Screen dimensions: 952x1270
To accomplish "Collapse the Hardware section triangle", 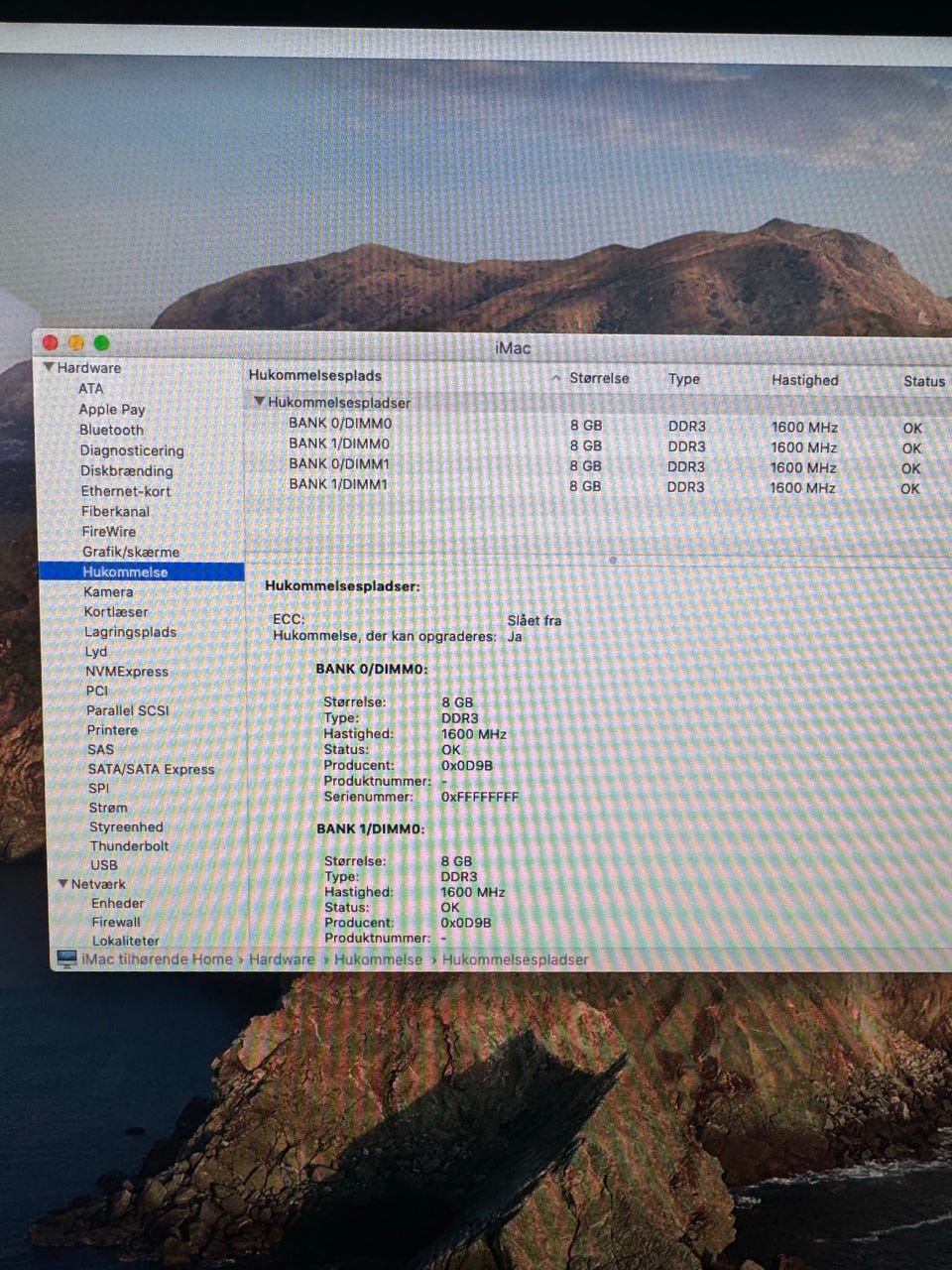I will [x=49, y=367].
